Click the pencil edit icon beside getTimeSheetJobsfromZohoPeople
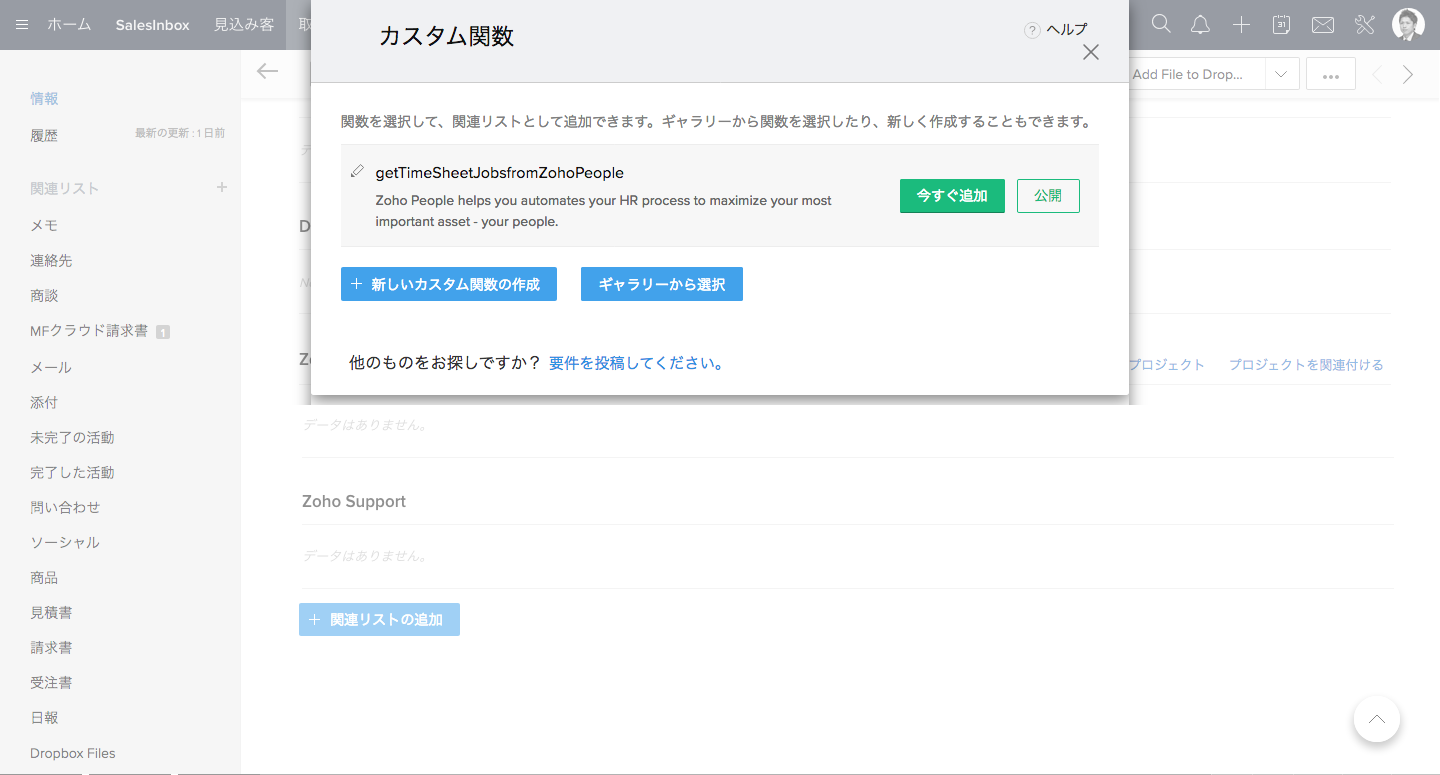The width and height of the screenshot is (1440, 775). [357, 172]
